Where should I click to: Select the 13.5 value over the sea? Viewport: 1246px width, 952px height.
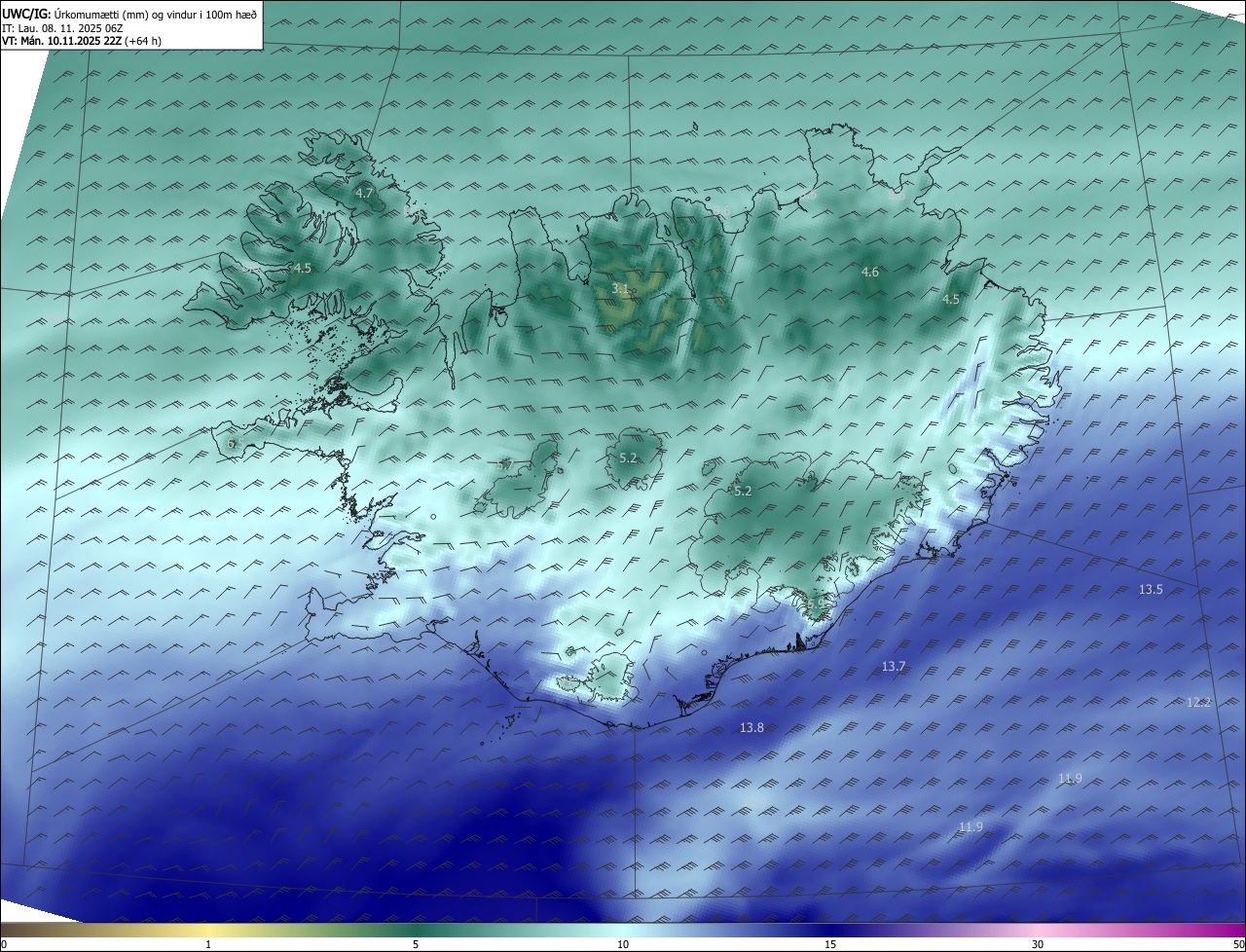click(x=1151, y=590)
